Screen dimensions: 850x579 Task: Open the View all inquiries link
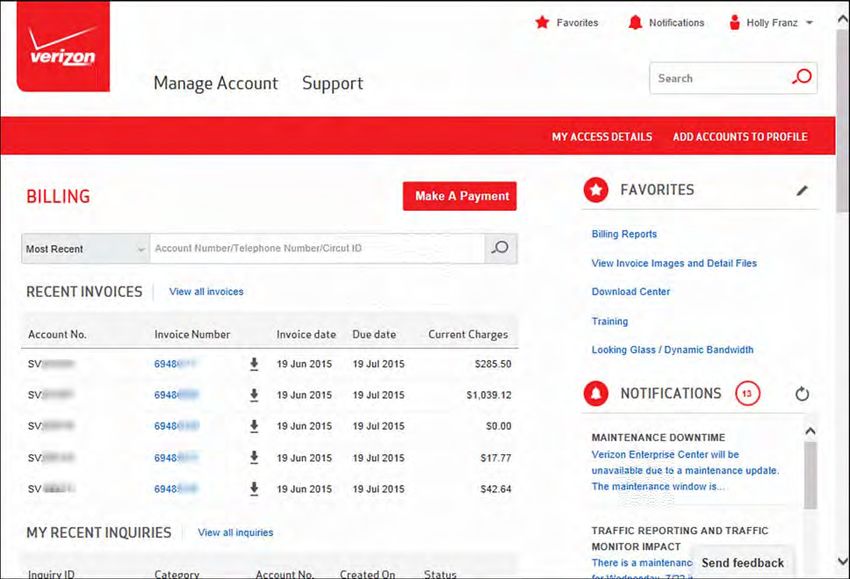tap(235, 532)
